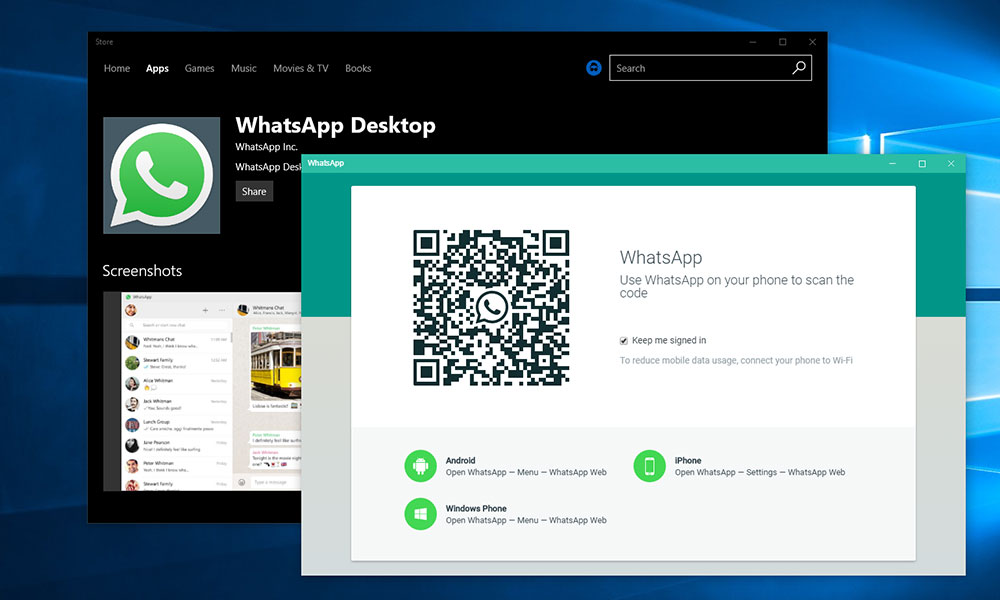This screenshot has height=600, width=1000.
Task: Click the WhatsApp Desktop app logo
Action: pos(162,175)
